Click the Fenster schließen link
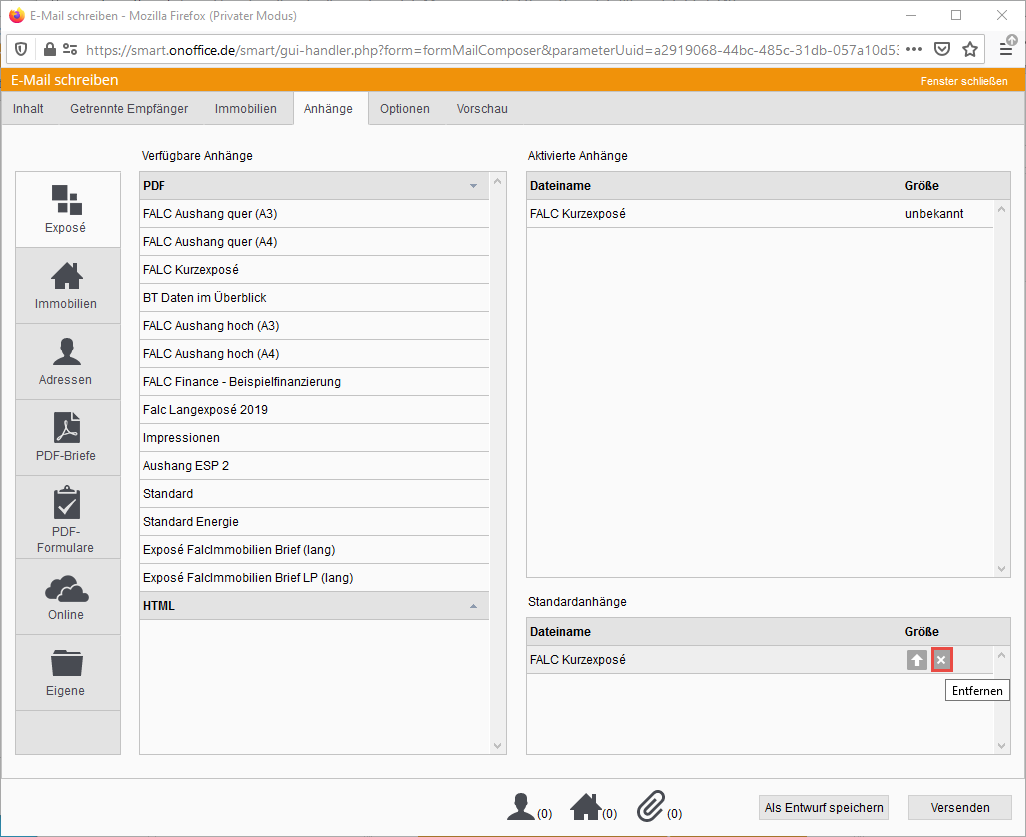This screenshot has width=1026, height=837. coord(963,81)
